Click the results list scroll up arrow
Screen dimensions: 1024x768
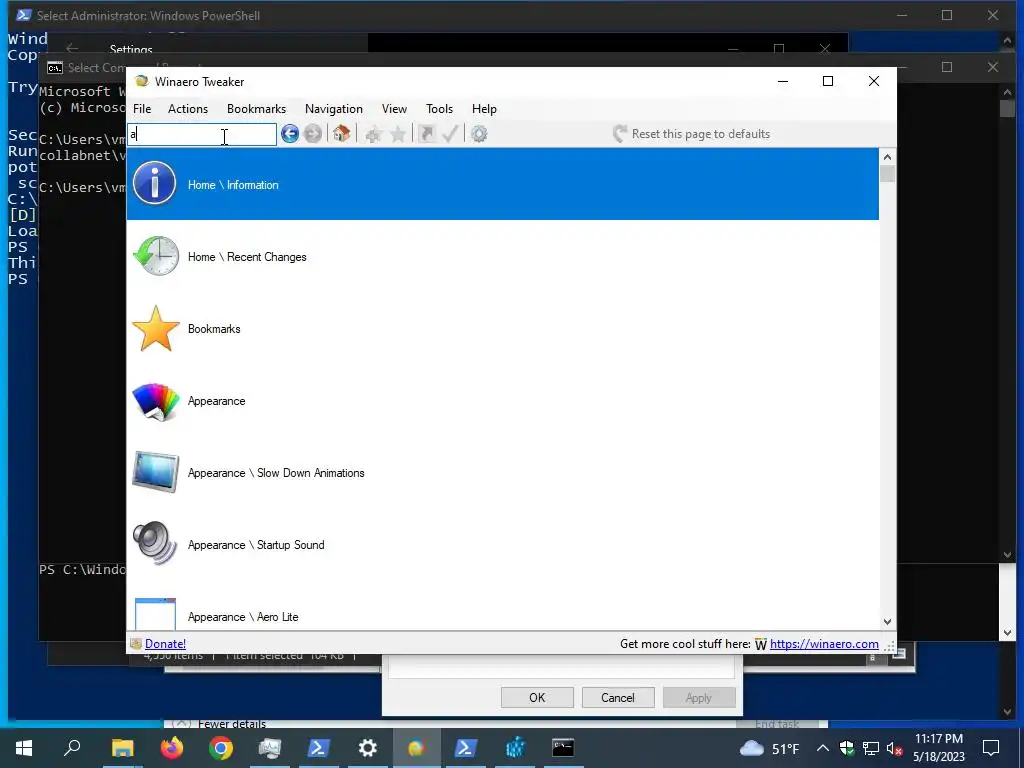coord(887,157)
